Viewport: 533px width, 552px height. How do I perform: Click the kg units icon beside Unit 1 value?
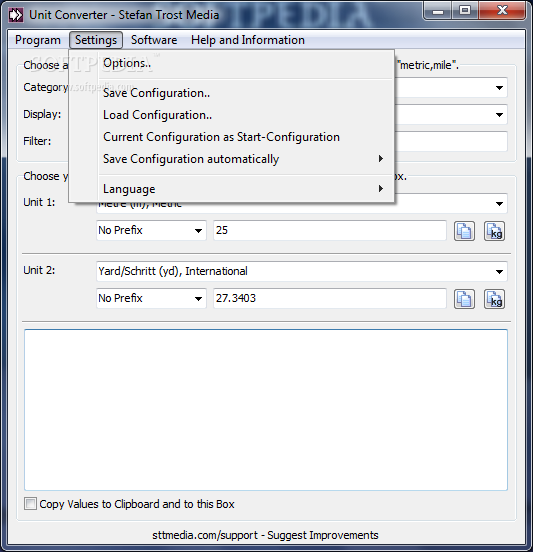click(x=494, y=231)
